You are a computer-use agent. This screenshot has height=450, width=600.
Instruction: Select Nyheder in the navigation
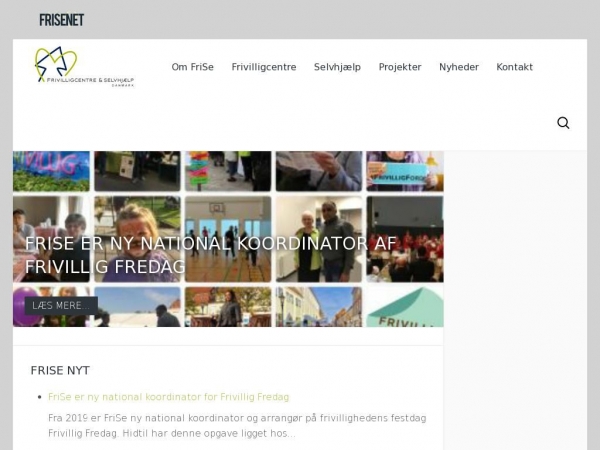[459, 67]
